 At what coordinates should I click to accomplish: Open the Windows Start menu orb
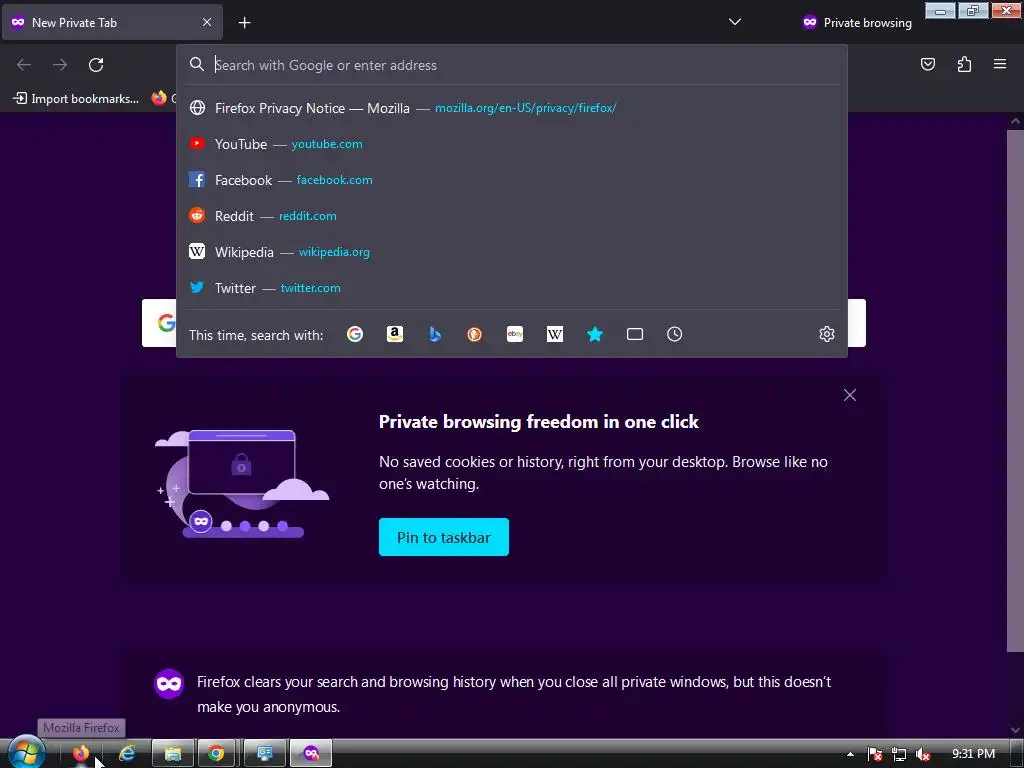26,753
